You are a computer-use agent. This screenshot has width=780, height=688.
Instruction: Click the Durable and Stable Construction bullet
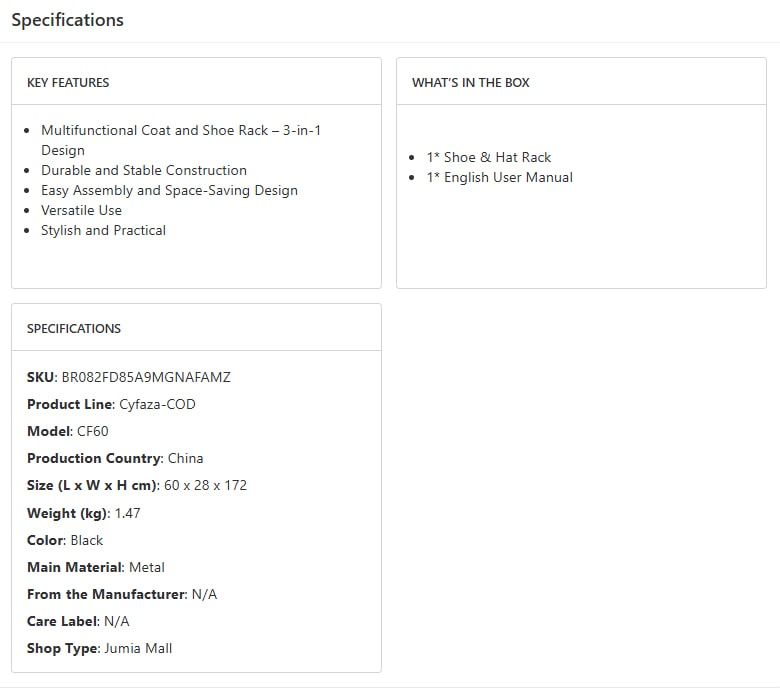143,170
